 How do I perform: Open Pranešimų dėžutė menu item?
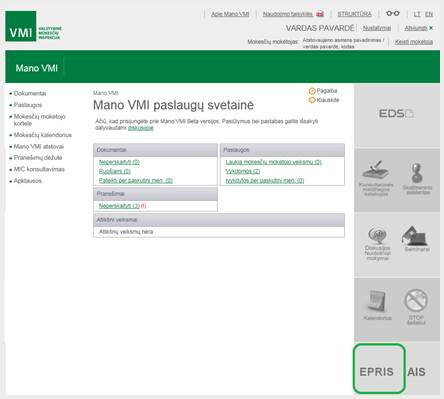[38, 158]
